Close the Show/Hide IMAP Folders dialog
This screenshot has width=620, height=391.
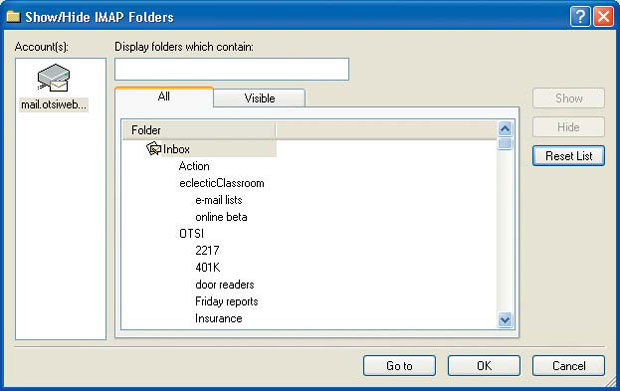click(604, 17)
